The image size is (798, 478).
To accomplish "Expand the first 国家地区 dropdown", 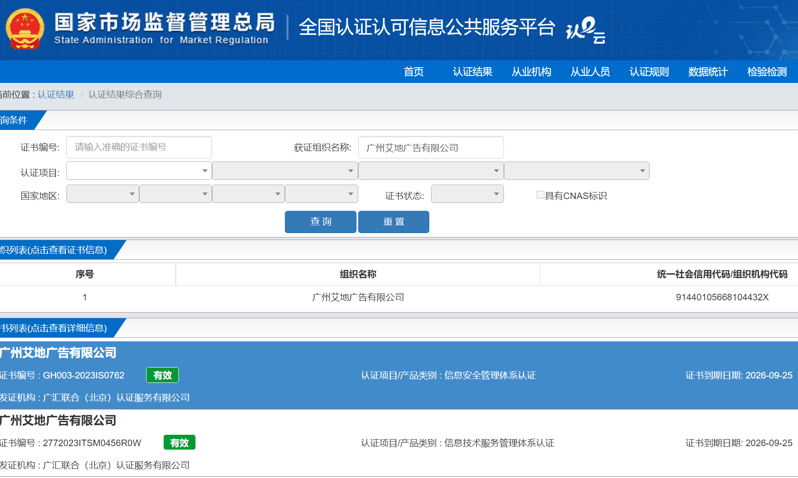I will point(102,194).
